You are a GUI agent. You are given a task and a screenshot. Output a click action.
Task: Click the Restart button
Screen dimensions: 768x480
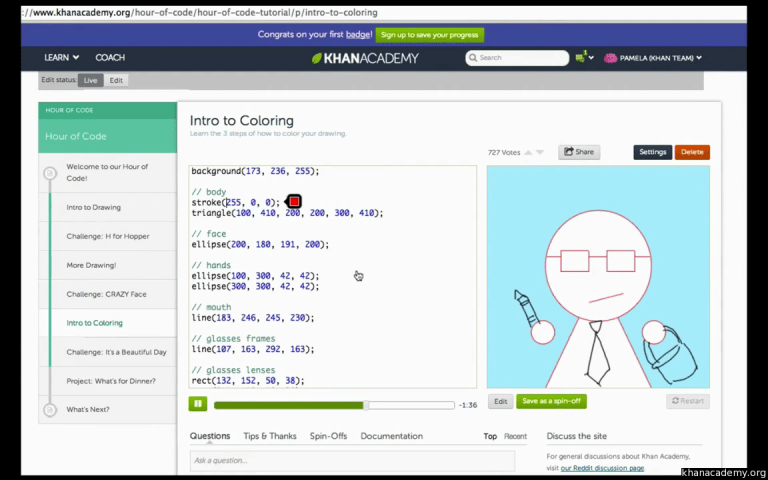pyautogui.click(x=688, y=401)
